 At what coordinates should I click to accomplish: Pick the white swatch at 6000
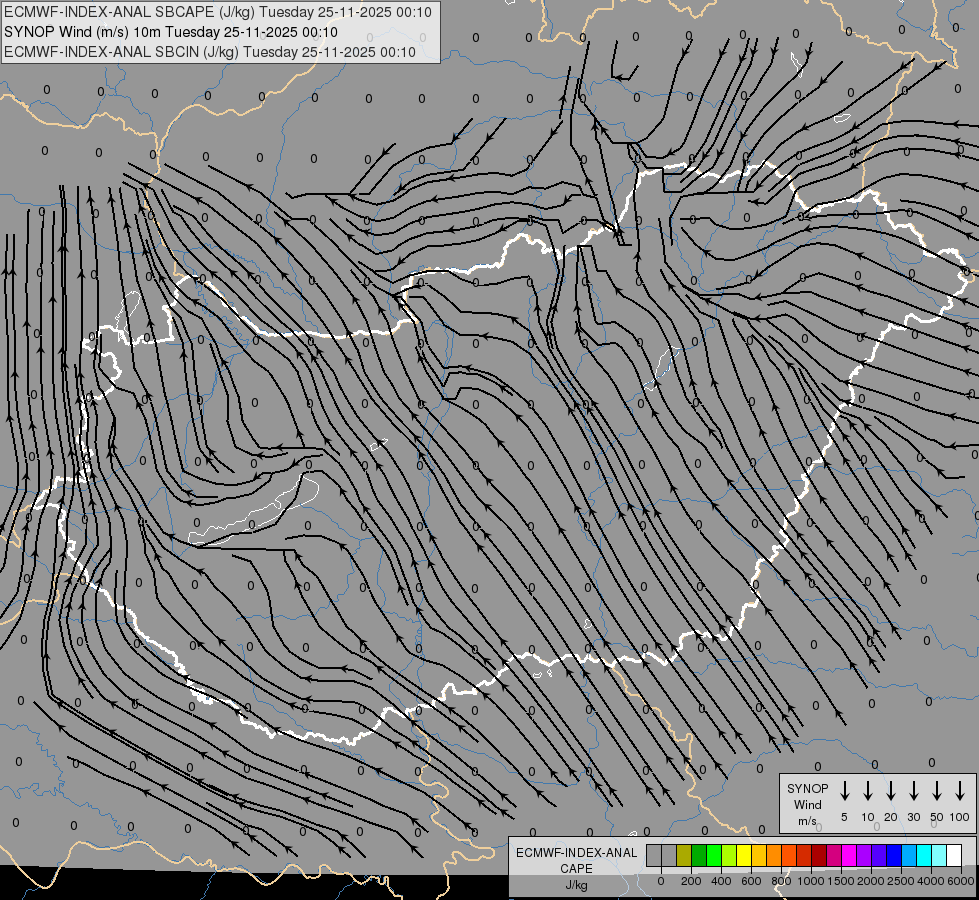click(955, 855)
